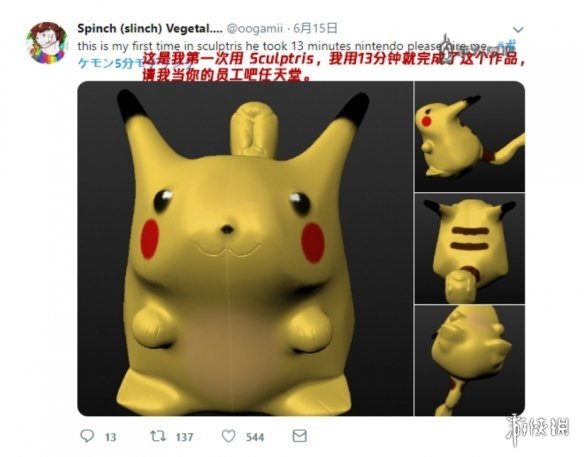Click the reply count 13

pyautogui.click(x=111, y=437)
